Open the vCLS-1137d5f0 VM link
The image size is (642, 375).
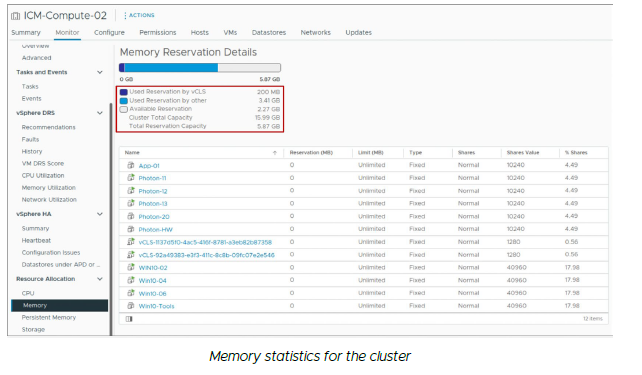click(x=205, y=242)
